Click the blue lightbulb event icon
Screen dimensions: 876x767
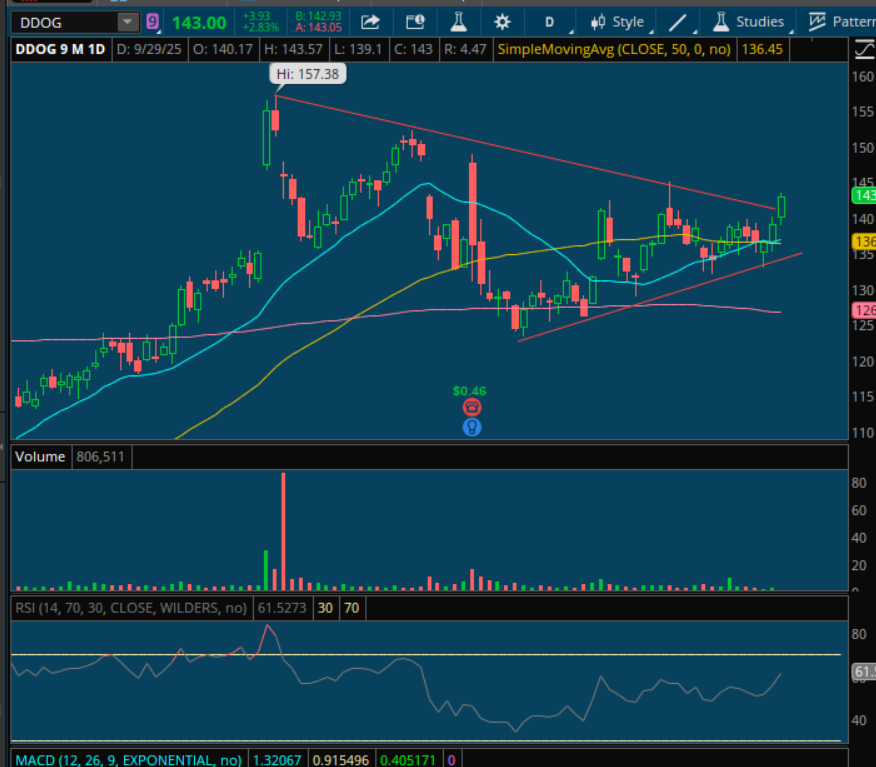click(x=472, y=427)
